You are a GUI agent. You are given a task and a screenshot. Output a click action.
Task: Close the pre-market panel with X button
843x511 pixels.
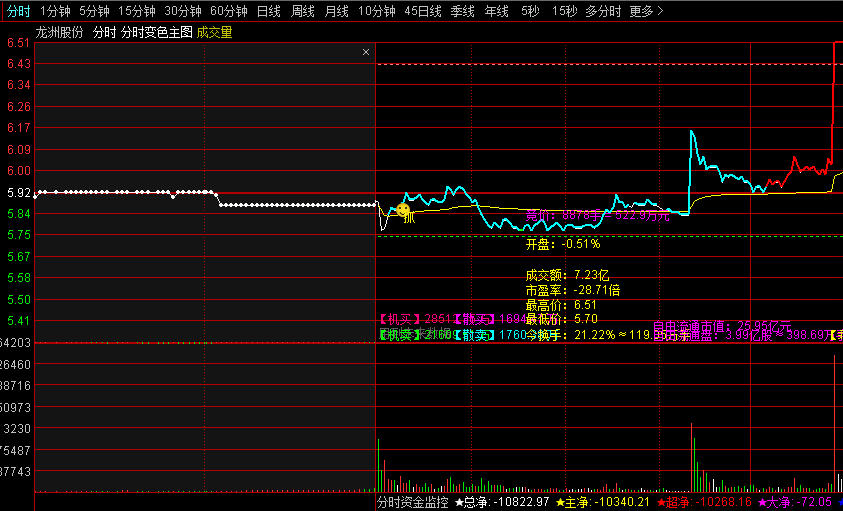coord(366,52)
